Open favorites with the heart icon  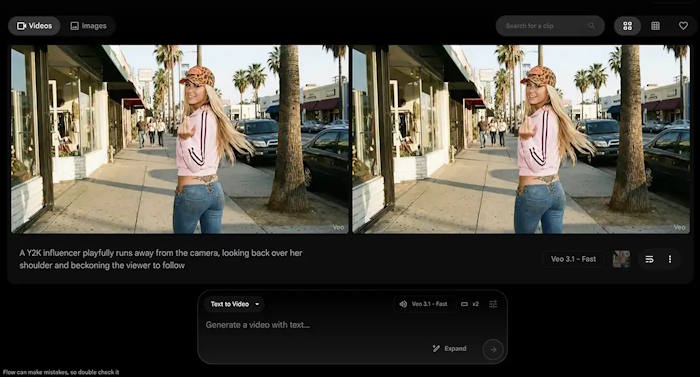683,26
